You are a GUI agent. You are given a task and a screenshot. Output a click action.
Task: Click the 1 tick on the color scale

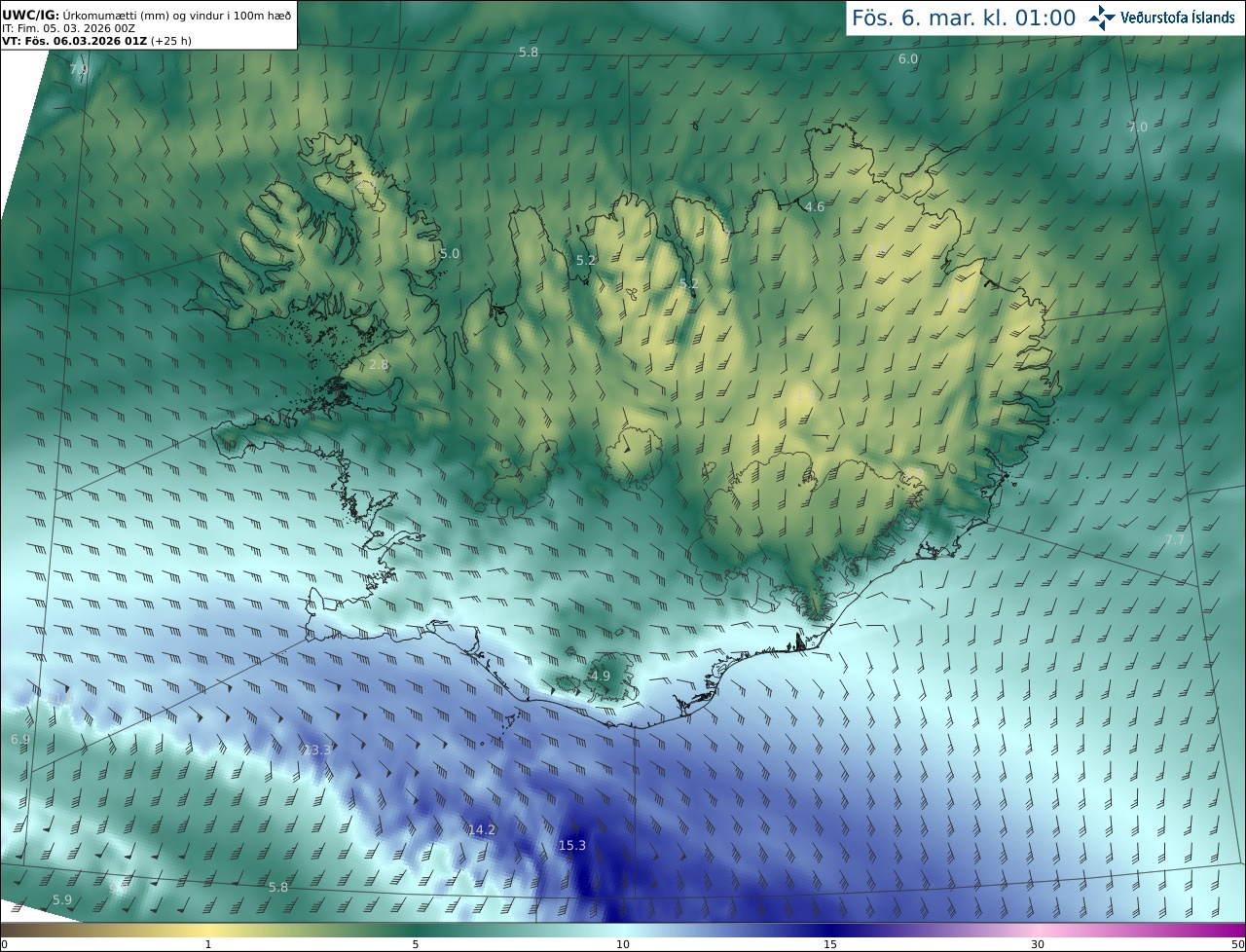(x=208, y=944)
